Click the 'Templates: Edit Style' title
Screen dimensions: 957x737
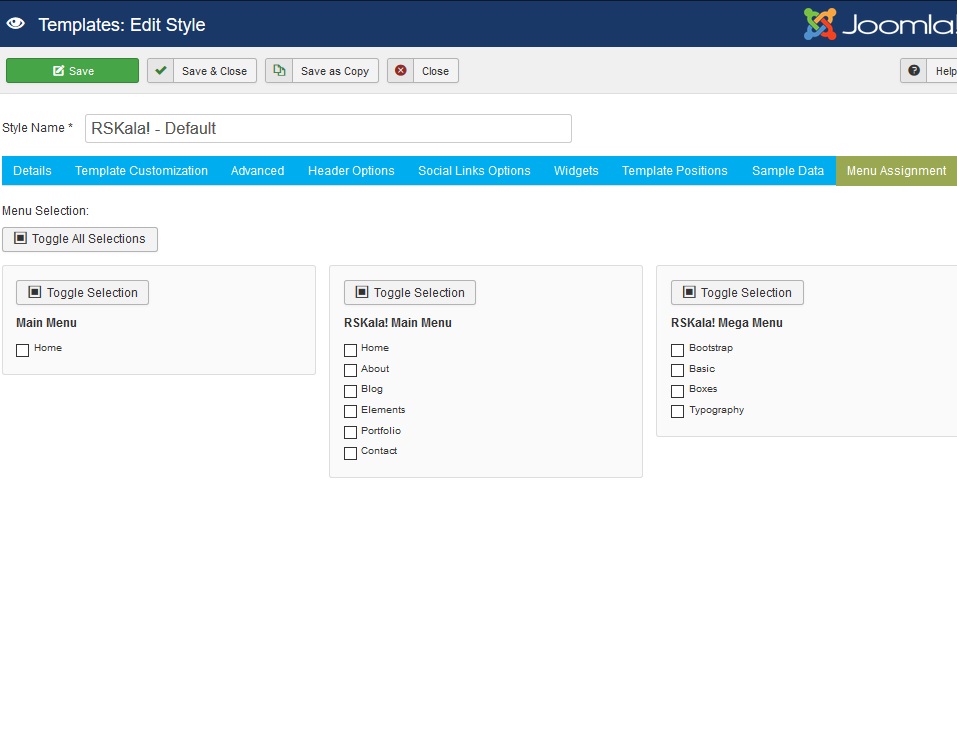coord(122,25)
